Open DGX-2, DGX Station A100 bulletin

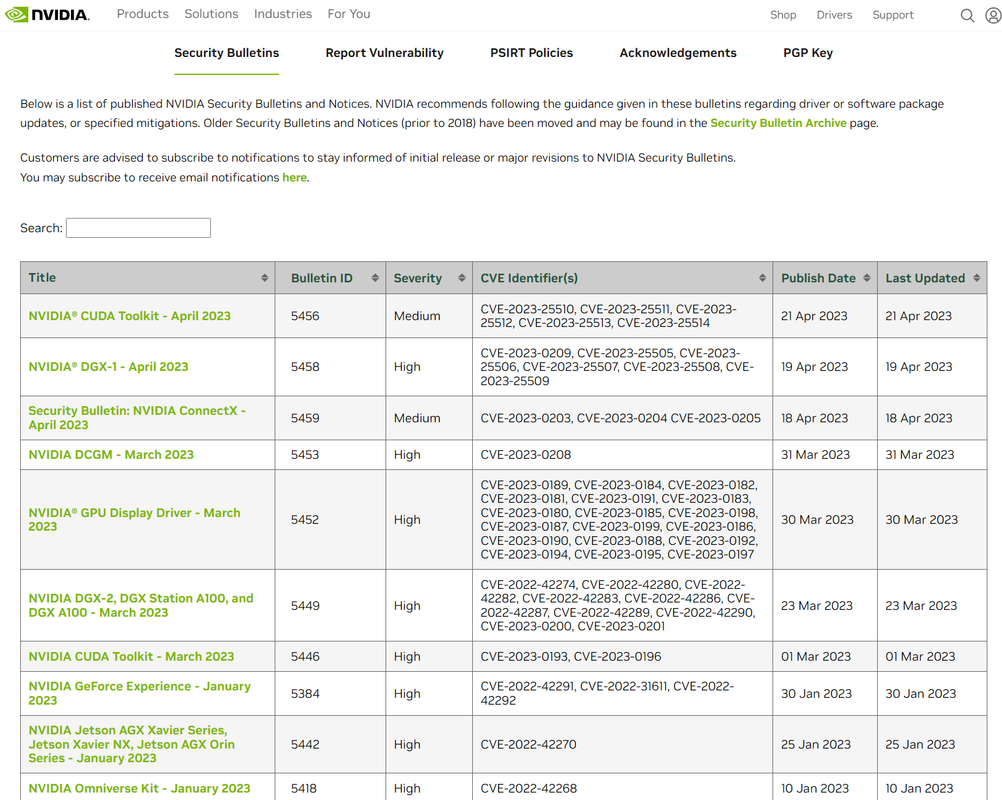click(141, 605)
